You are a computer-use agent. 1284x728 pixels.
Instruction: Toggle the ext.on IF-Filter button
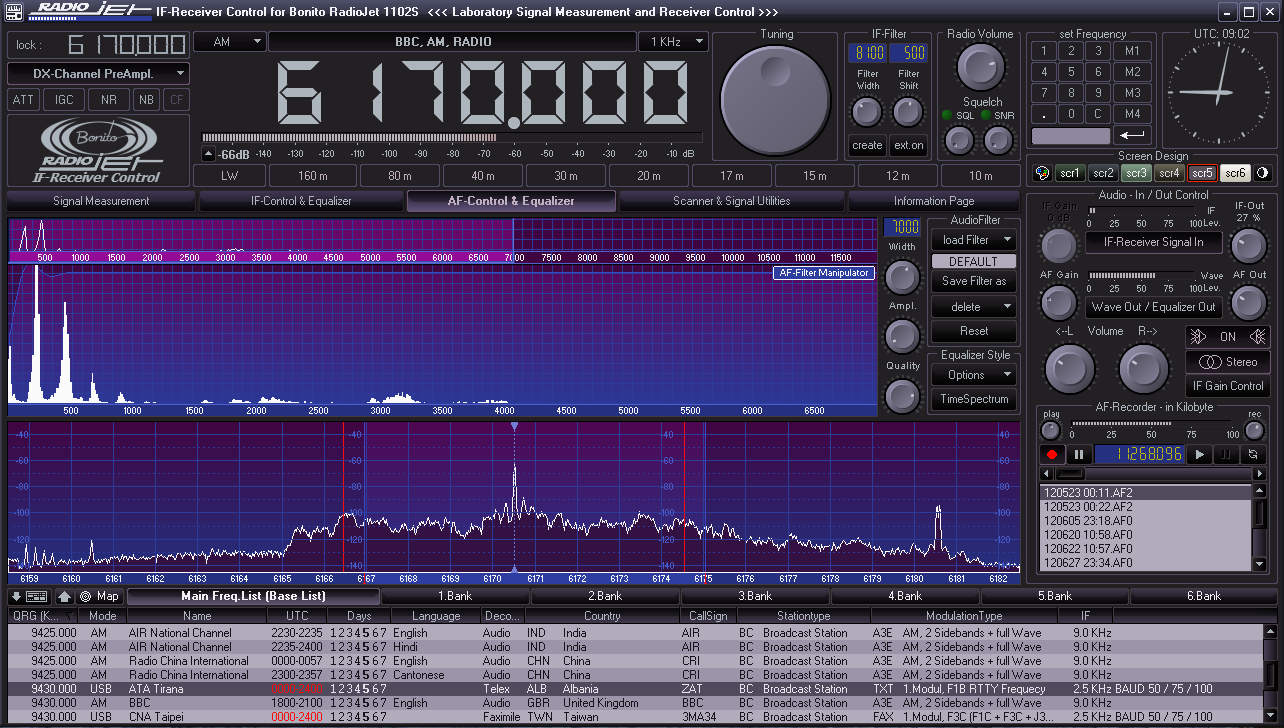(x=909, y=145)
